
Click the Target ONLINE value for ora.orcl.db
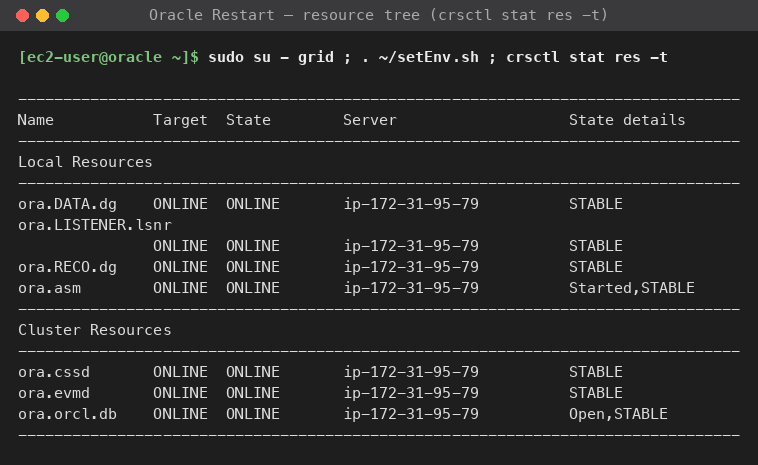(x=180, y=414)
